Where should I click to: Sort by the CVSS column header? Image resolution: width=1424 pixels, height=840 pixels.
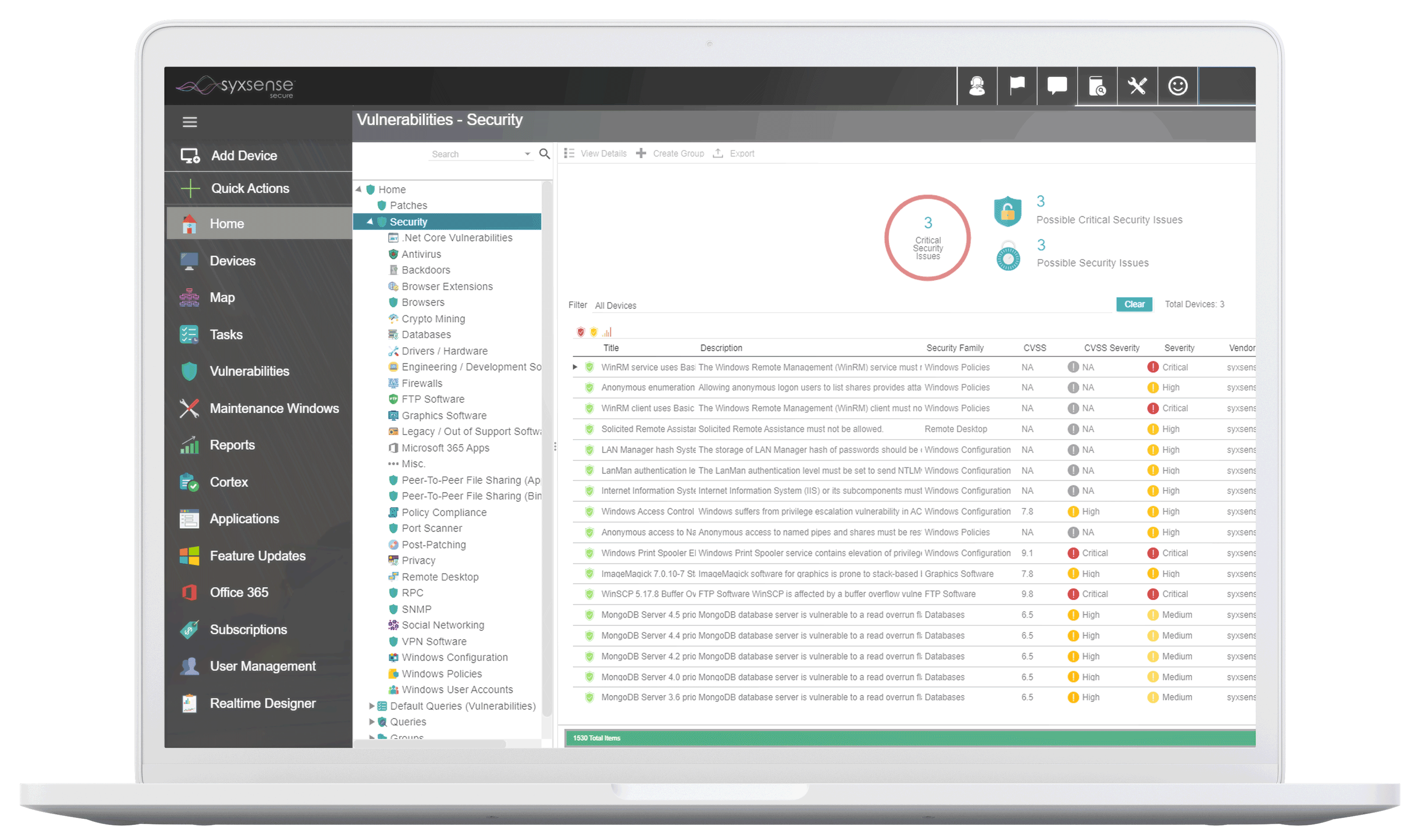tap(1034, 348)
